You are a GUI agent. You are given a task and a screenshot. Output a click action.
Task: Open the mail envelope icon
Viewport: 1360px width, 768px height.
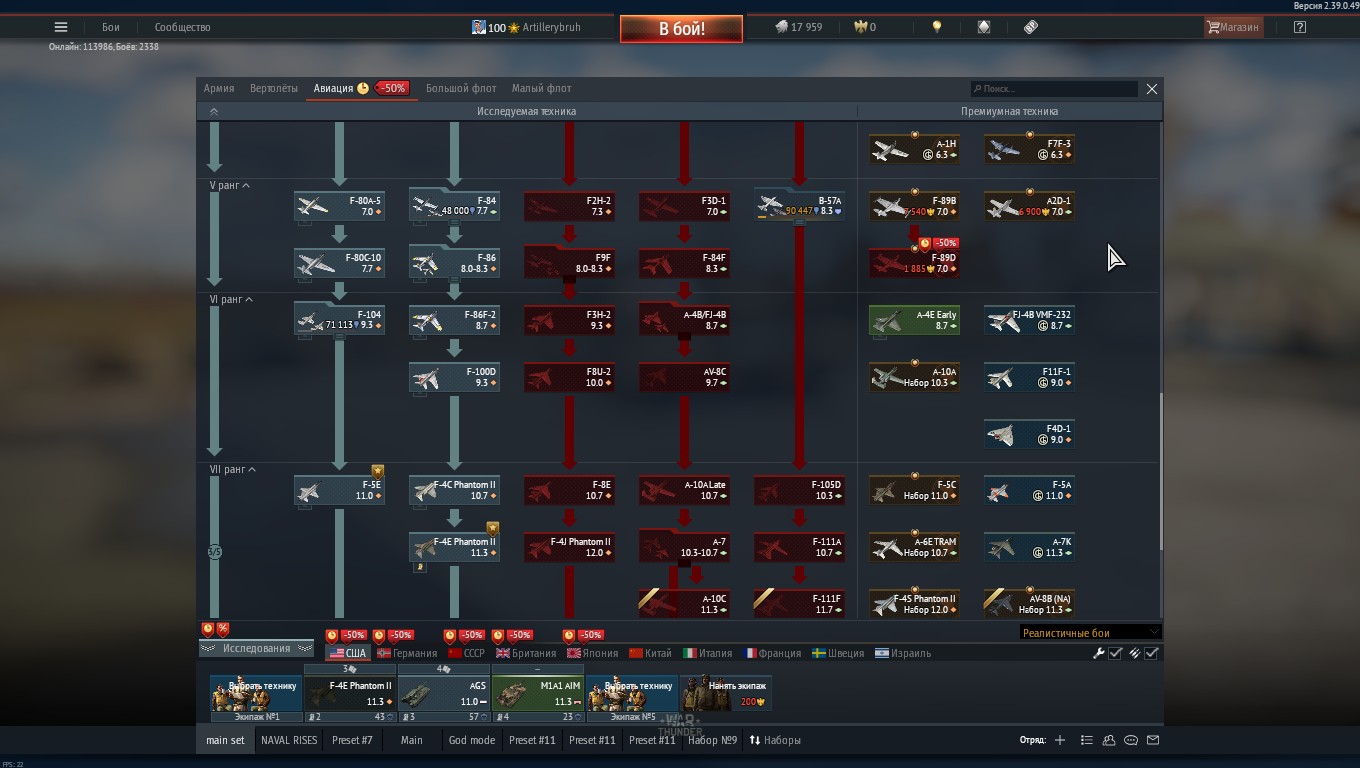click(x=1153, y=740)
